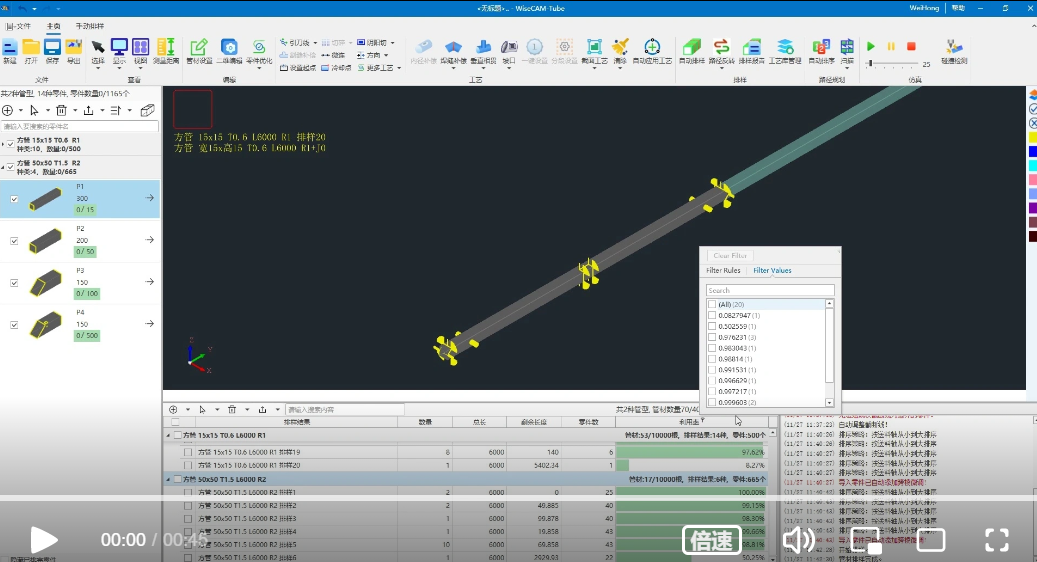
Task: Open the 手动排样 ribbon tab
Action: [x=89, y=26]
